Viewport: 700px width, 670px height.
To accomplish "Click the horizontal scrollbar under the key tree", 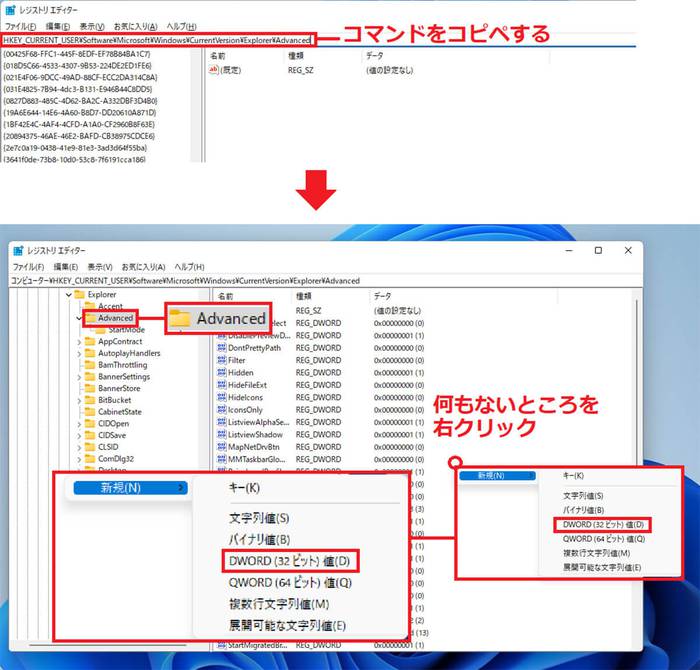I will [108, 645].
